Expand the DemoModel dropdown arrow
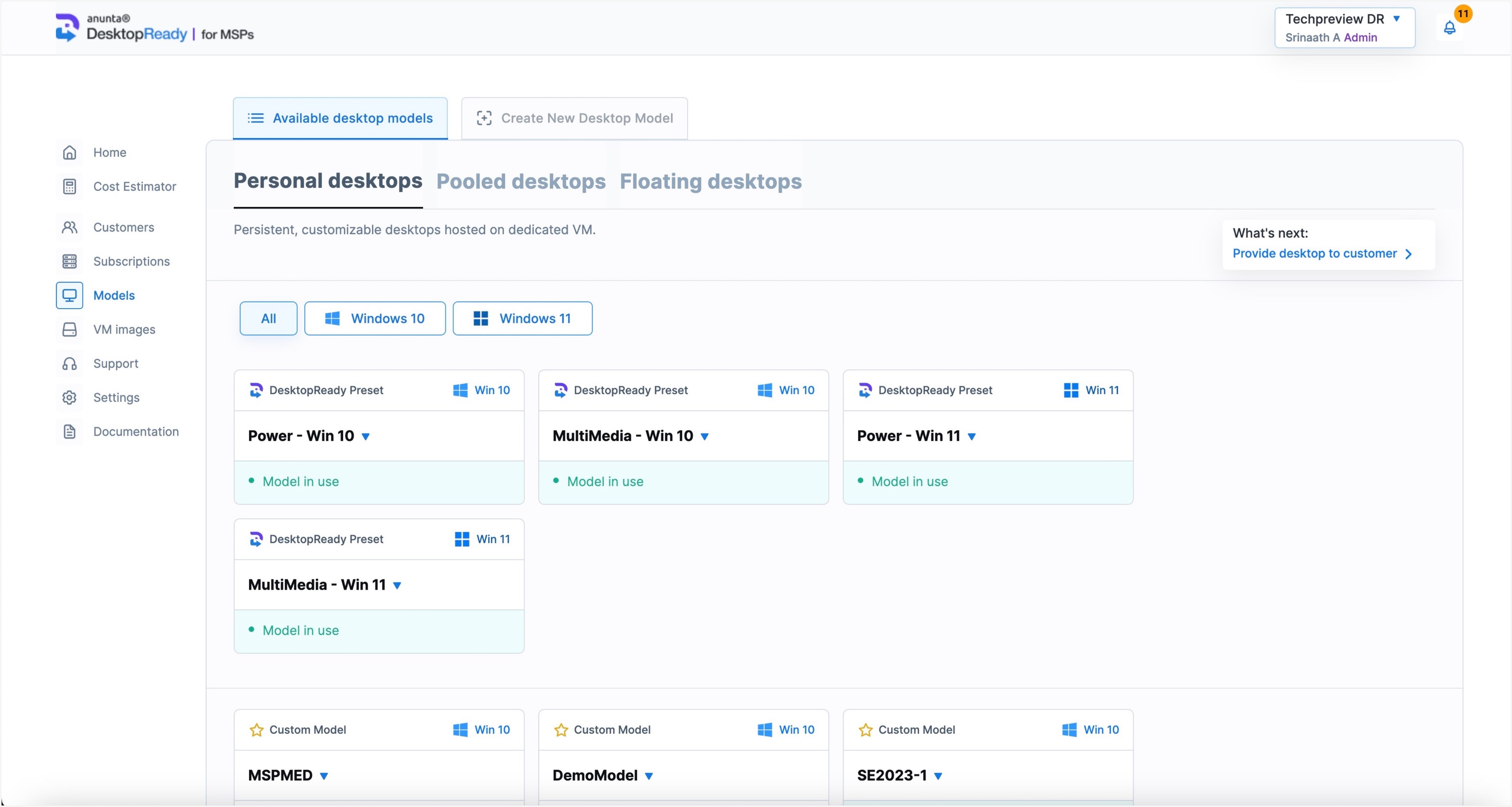Viewport: 1512px width, 807px height. click(x=649, y=776)
